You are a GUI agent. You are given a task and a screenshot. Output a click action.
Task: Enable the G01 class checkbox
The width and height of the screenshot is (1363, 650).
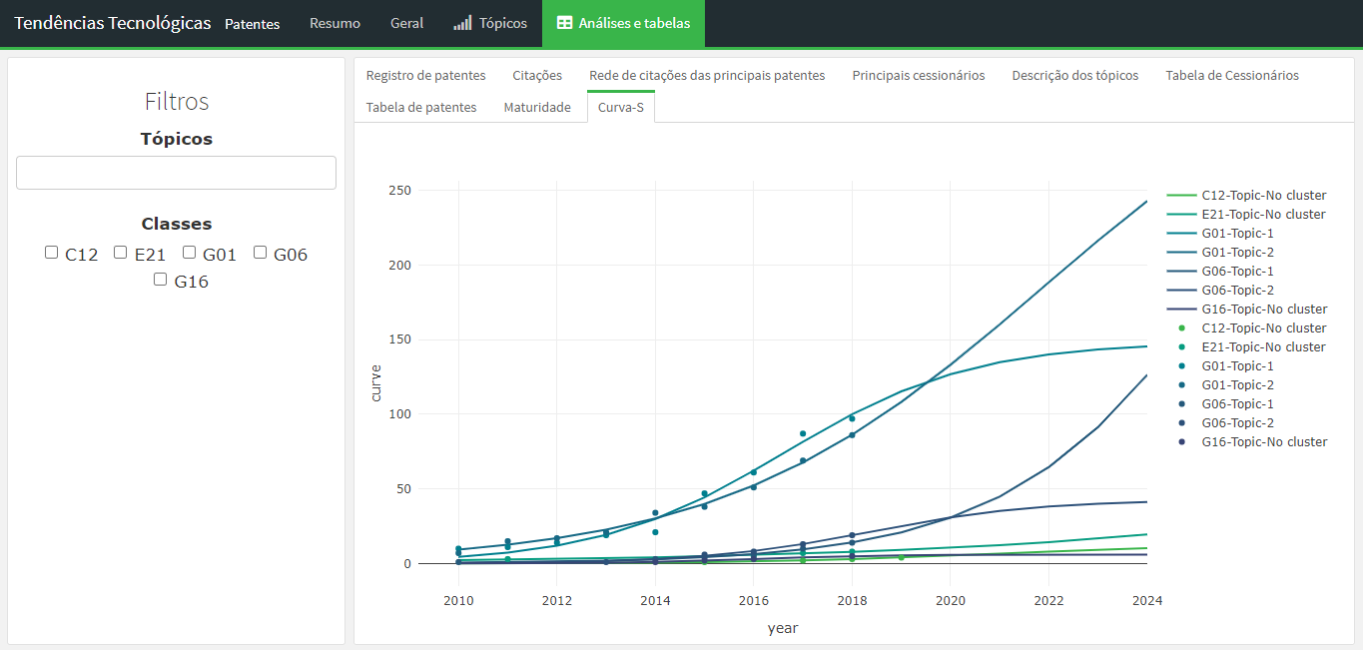pos(189,253)
